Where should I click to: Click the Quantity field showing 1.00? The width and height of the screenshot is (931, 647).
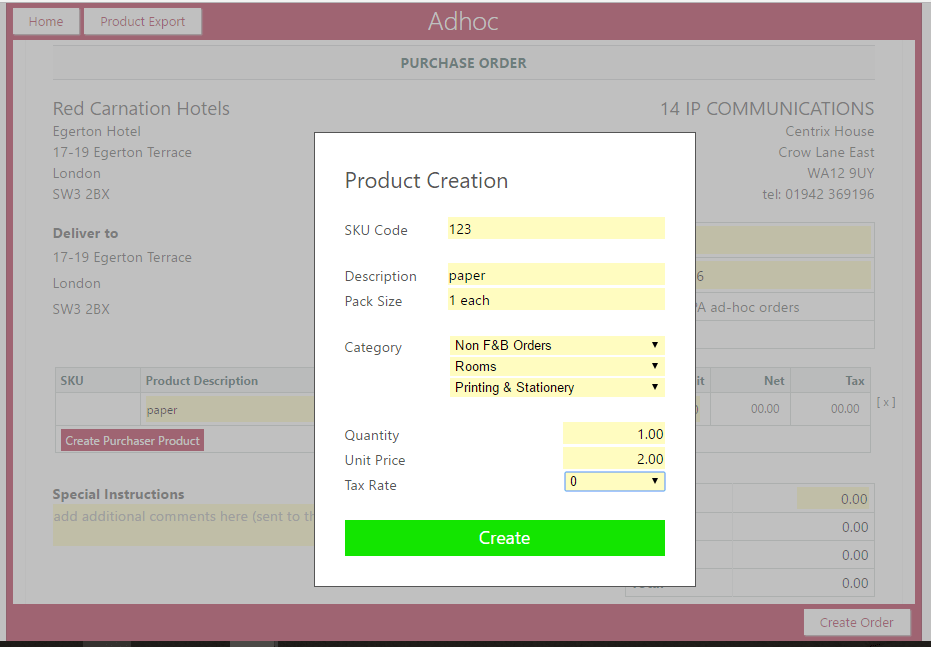tap(614, 433)
